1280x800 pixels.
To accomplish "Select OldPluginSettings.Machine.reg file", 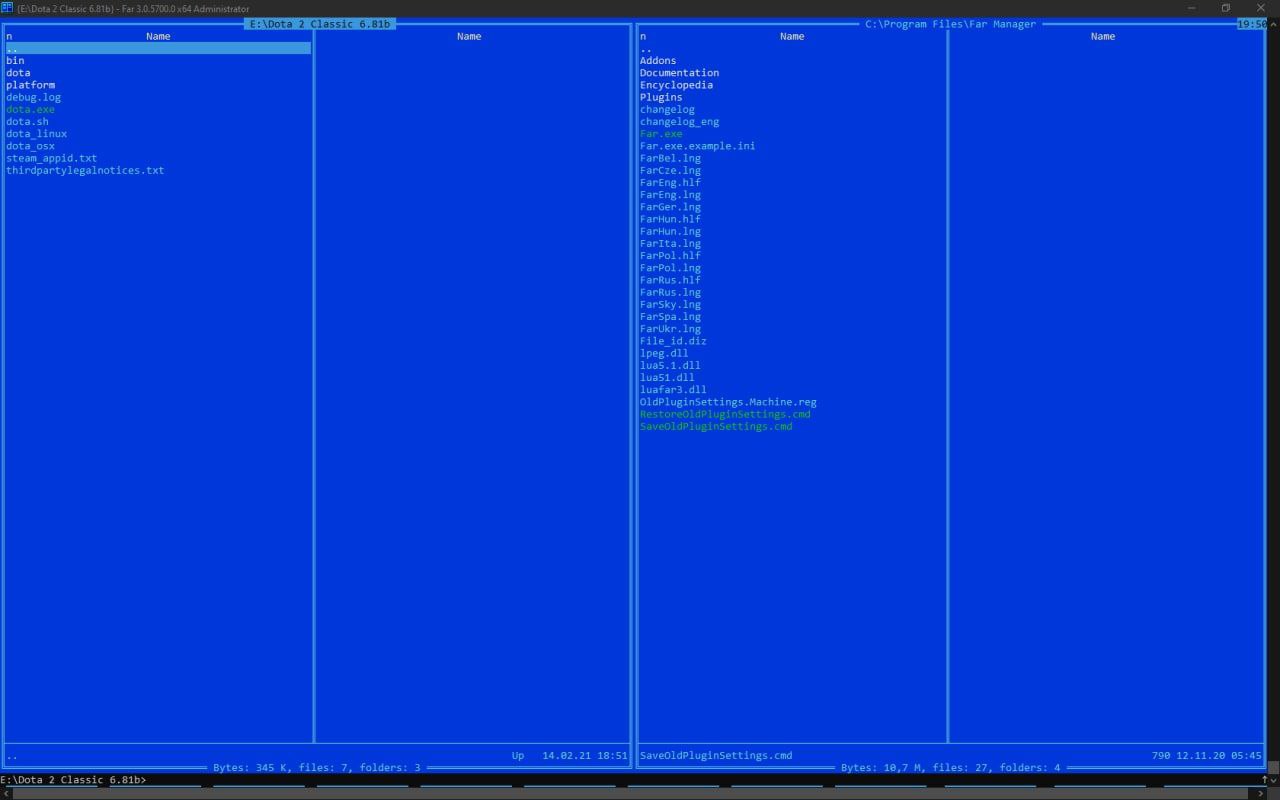I will [x=728, y=402].
